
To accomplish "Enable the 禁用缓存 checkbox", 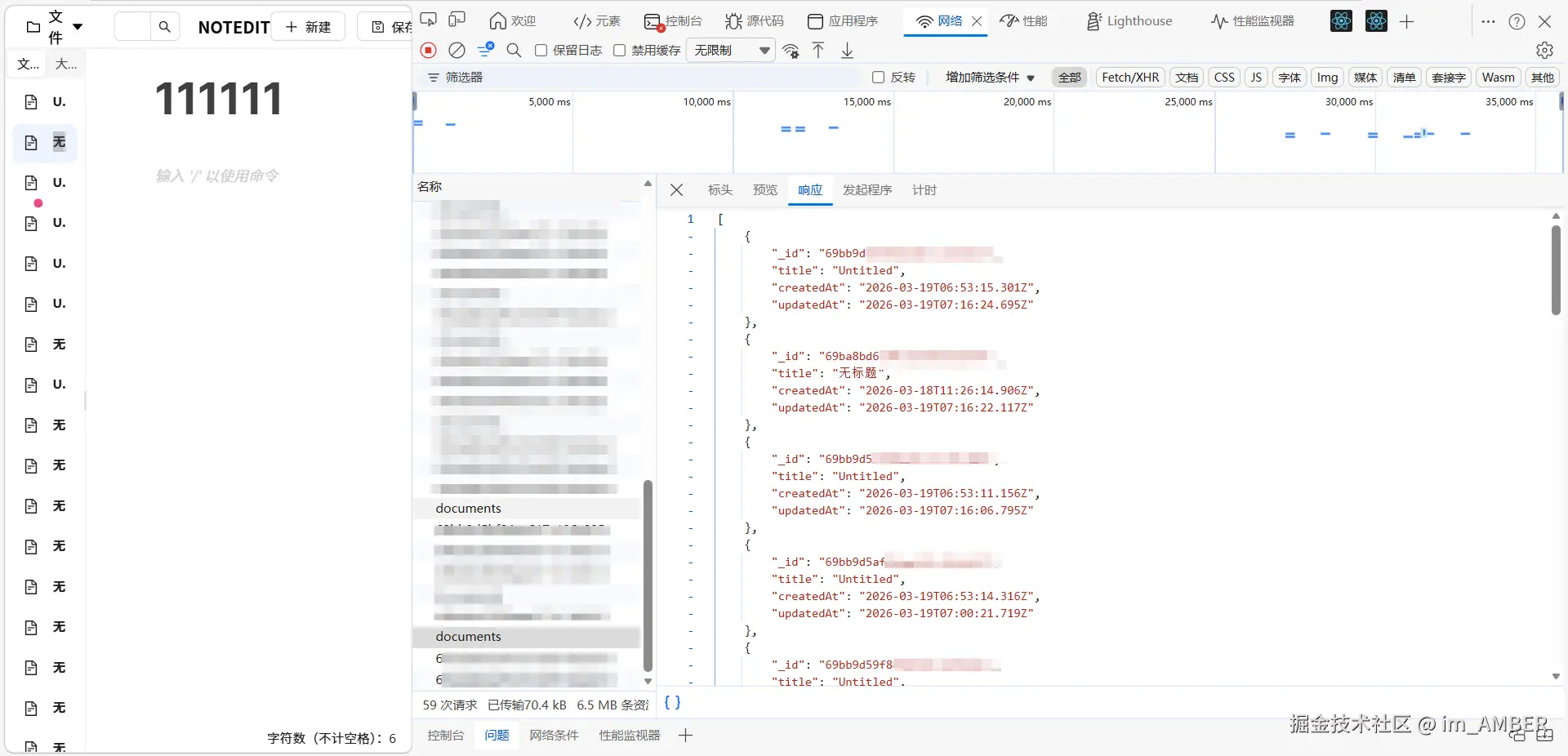I will point(619,51).
